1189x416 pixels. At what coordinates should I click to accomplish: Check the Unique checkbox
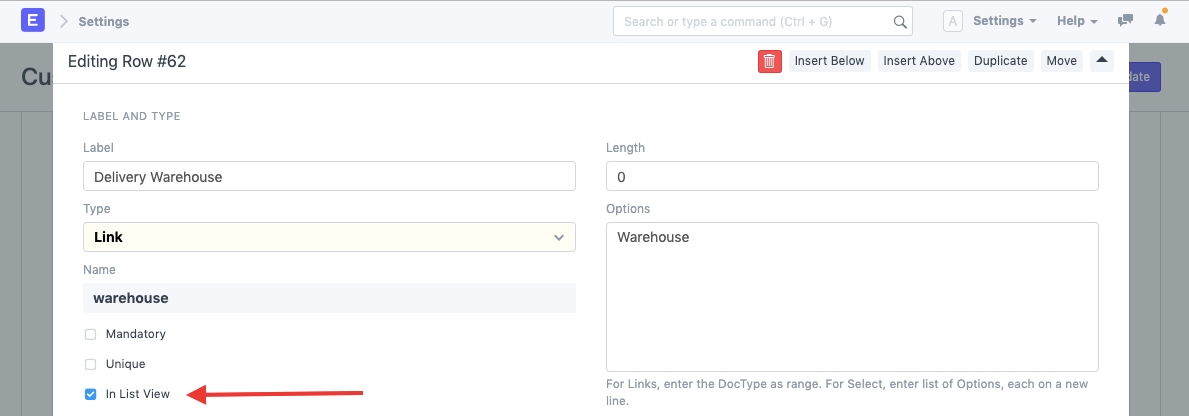pos(91,364)
